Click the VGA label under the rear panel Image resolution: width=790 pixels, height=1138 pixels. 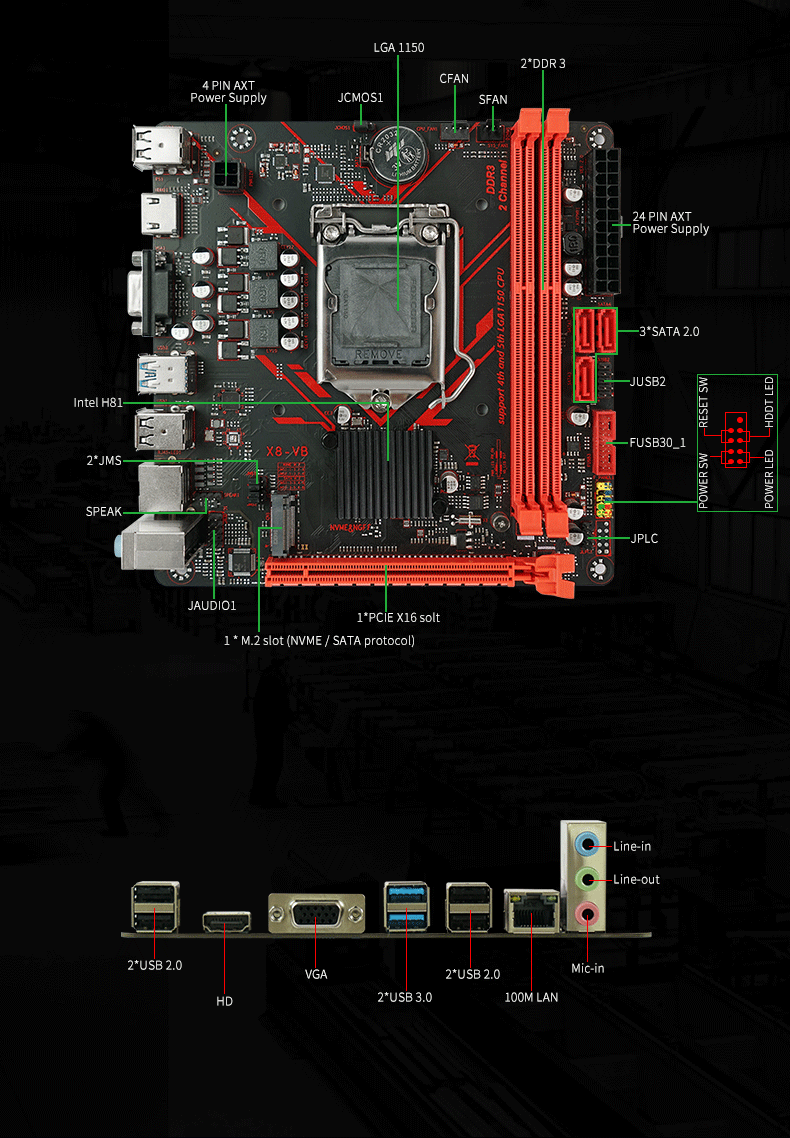316,975
